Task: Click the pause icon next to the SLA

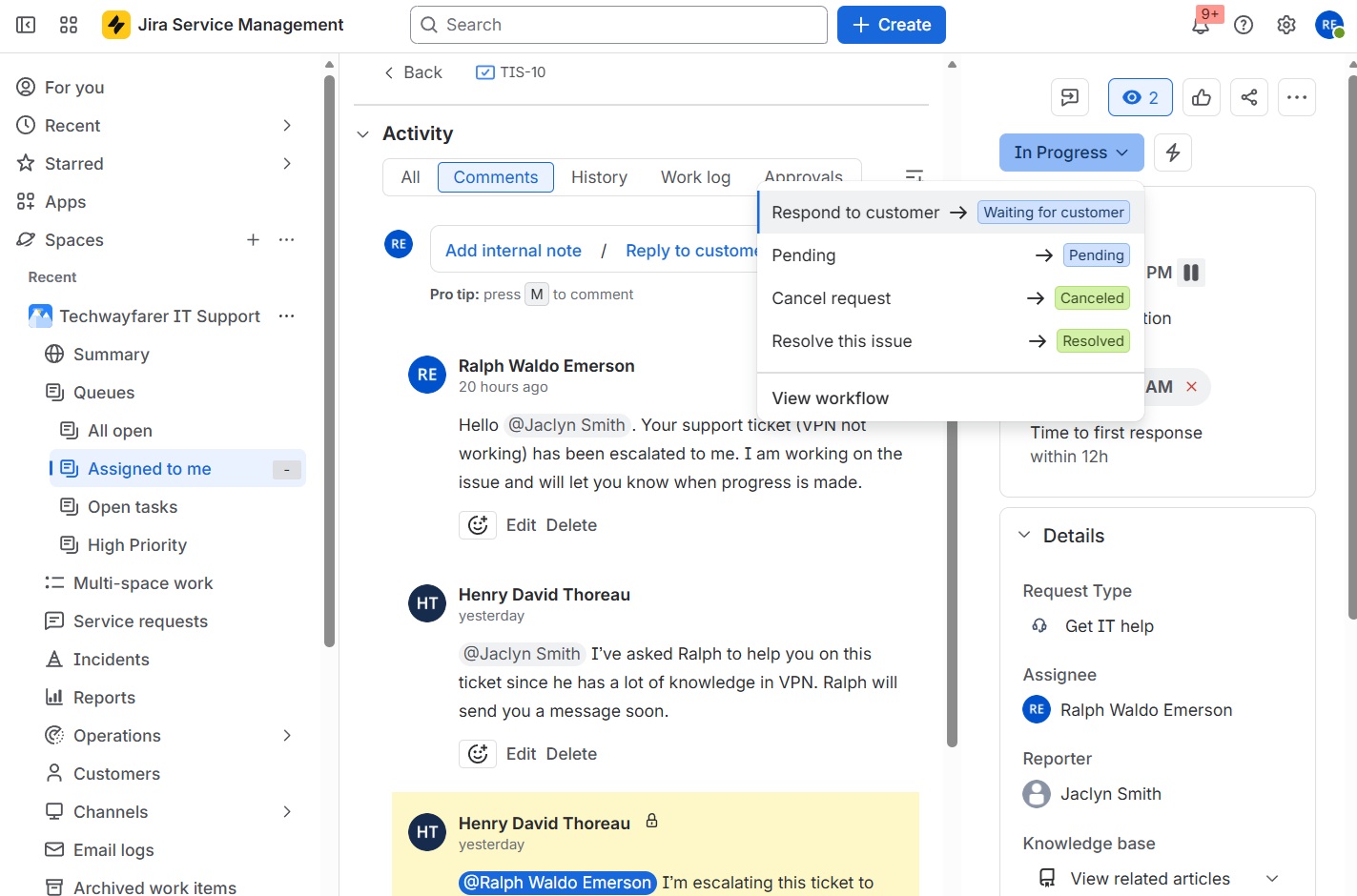Action: pyautogui.click(x=1191, y=273)
